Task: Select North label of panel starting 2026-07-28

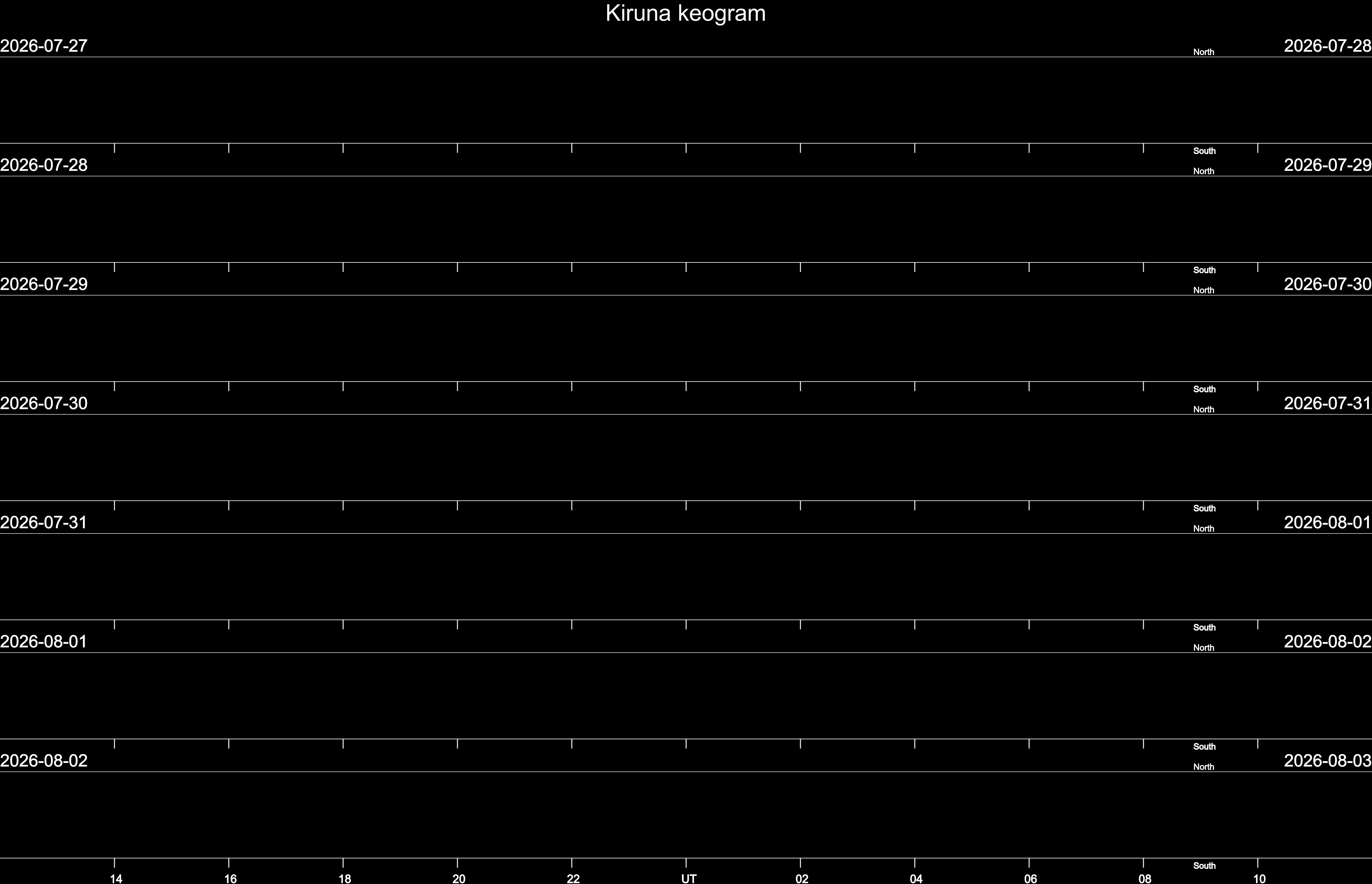Action: [1204, 171]
